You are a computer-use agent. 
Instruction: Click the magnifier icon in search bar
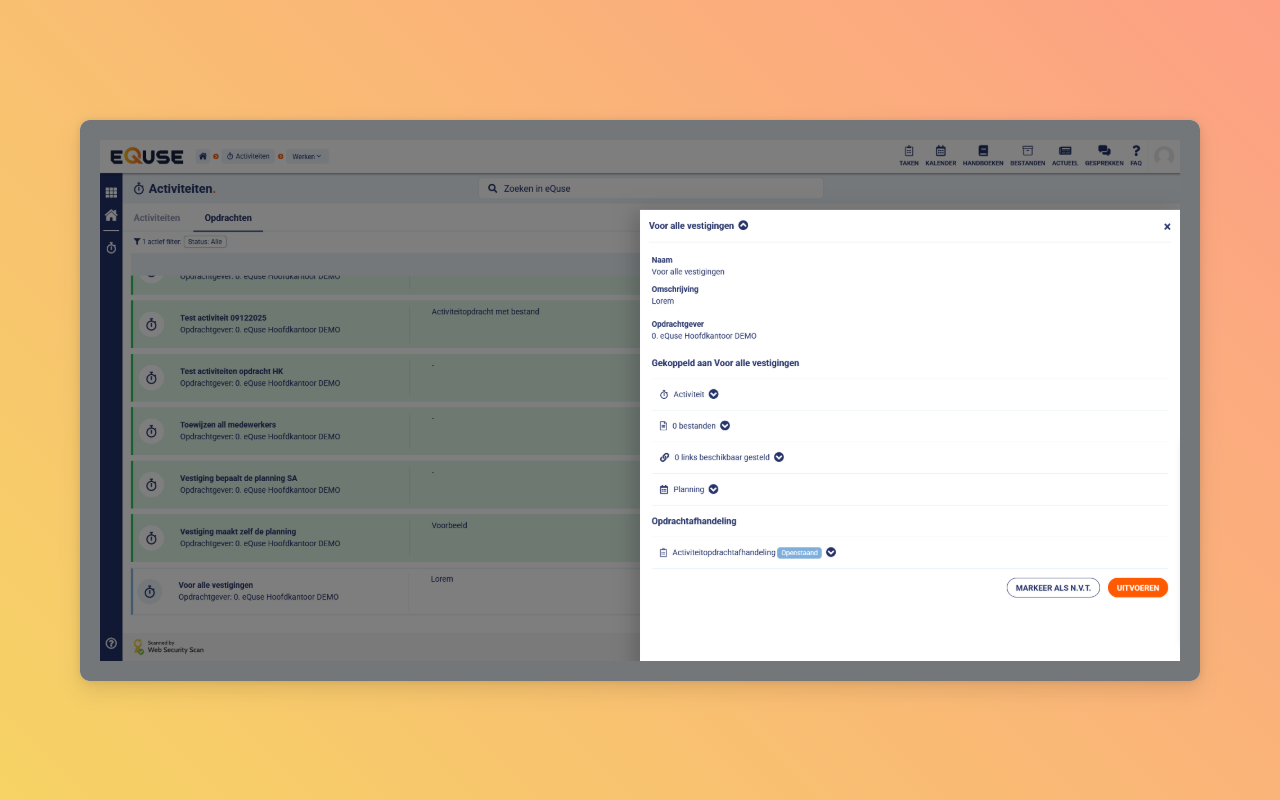point(492,188)
